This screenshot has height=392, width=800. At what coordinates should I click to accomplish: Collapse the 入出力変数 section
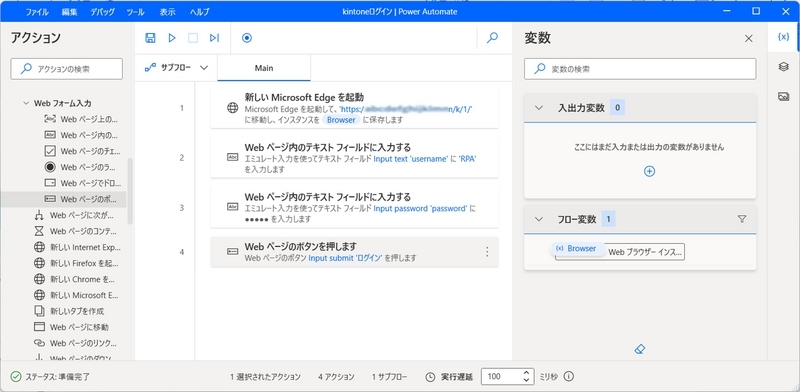pos(538,108)
